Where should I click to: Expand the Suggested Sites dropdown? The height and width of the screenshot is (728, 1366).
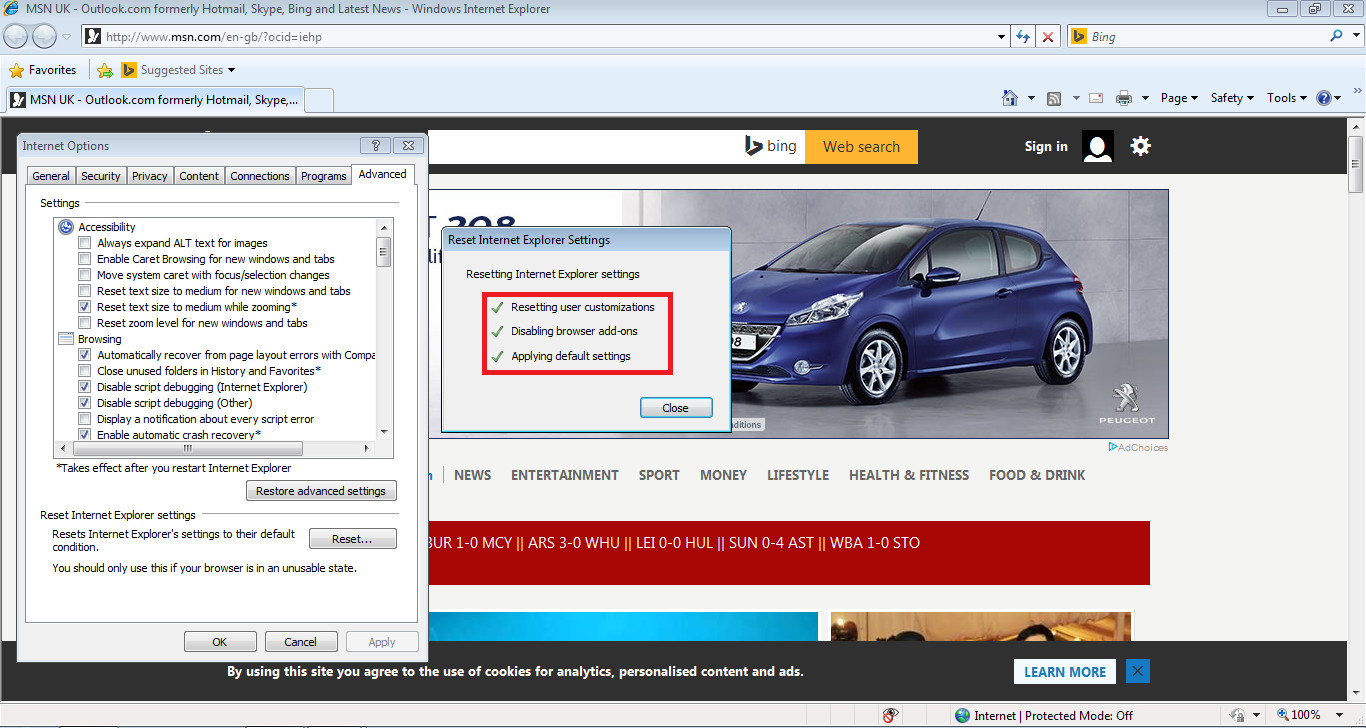[x=232, y=70]
